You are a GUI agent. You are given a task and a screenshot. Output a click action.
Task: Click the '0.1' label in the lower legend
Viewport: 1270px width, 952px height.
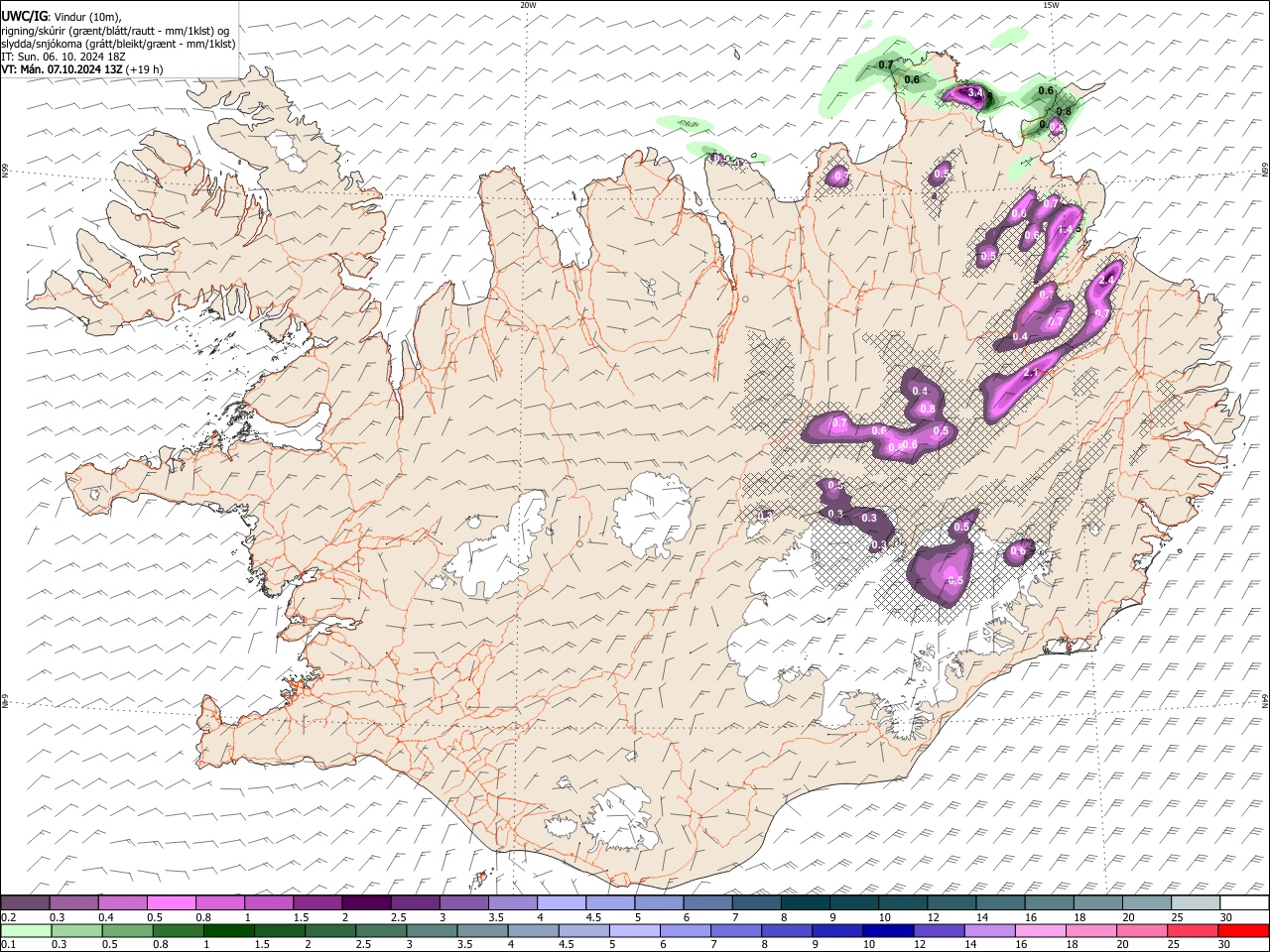8,945
